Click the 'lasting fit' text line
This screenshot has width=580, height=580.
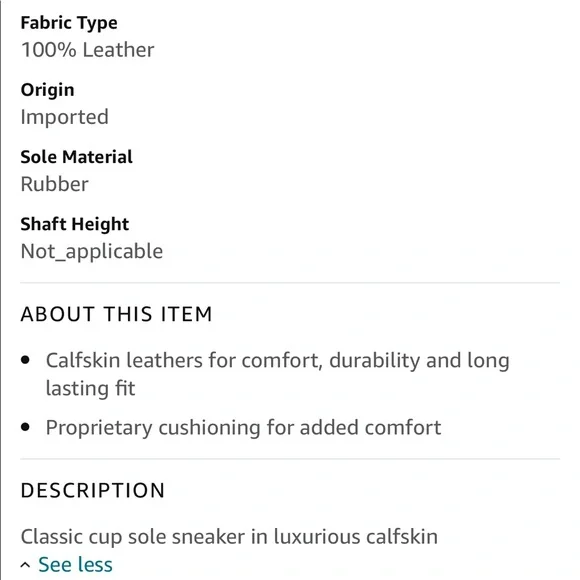click(91, 388)
